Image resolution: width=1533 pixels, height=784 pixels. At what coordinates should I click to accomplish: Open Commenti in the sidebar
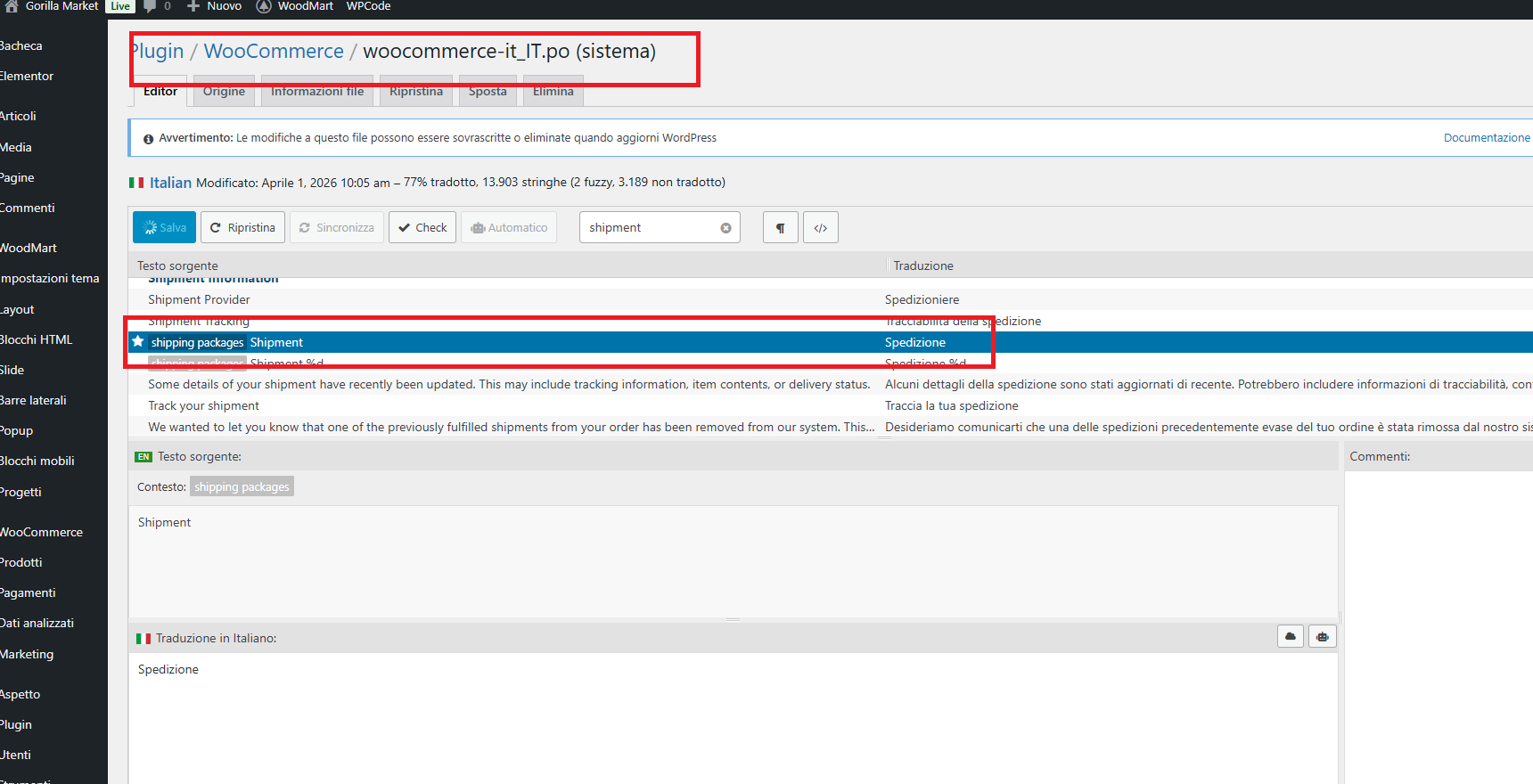click(28, 208)
